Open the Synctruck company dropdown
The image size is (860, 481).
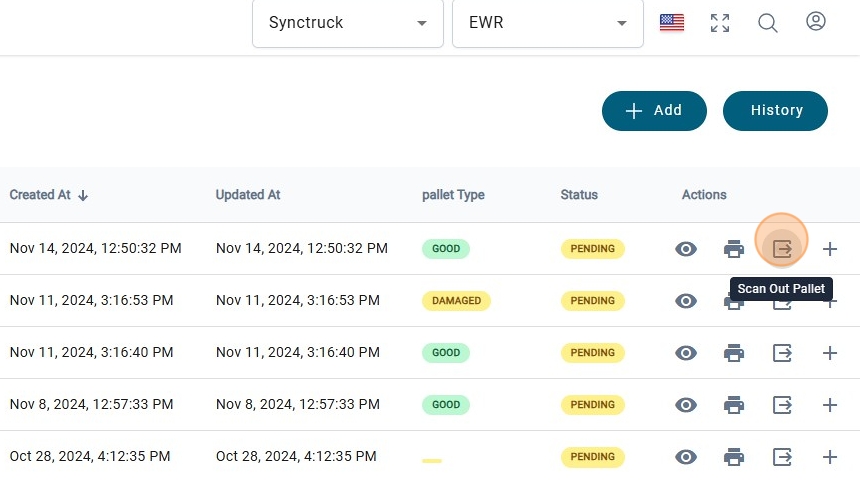click(x=347, y=22)
